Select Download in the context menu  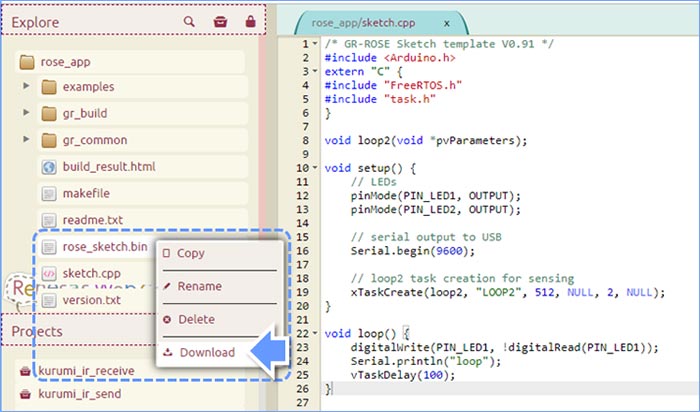205,352
